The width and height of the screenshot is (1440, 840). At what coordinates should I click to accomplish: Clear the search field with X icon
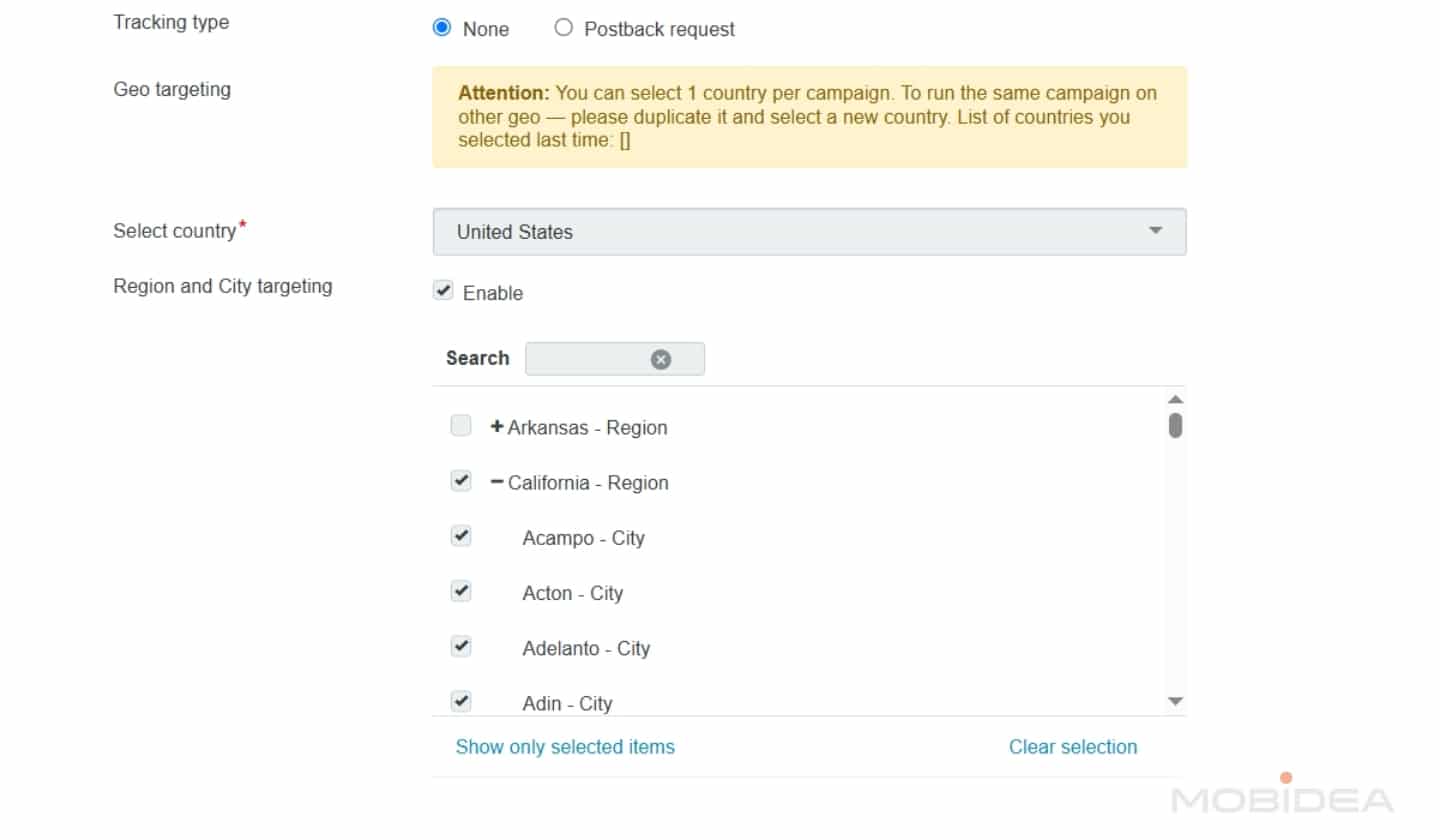660,359
